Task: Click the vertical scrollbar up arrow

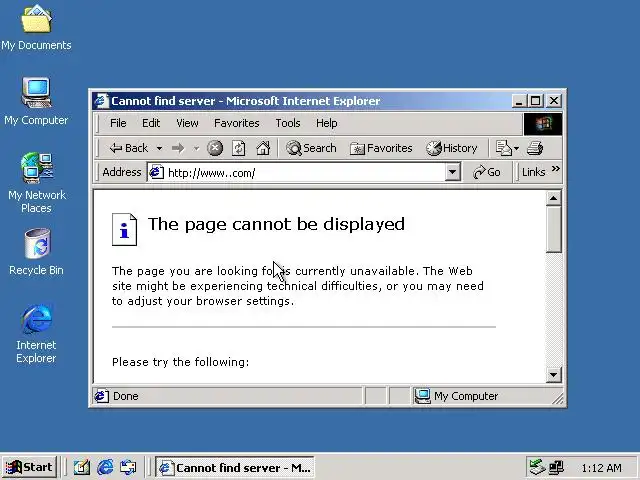Action: 553,198
